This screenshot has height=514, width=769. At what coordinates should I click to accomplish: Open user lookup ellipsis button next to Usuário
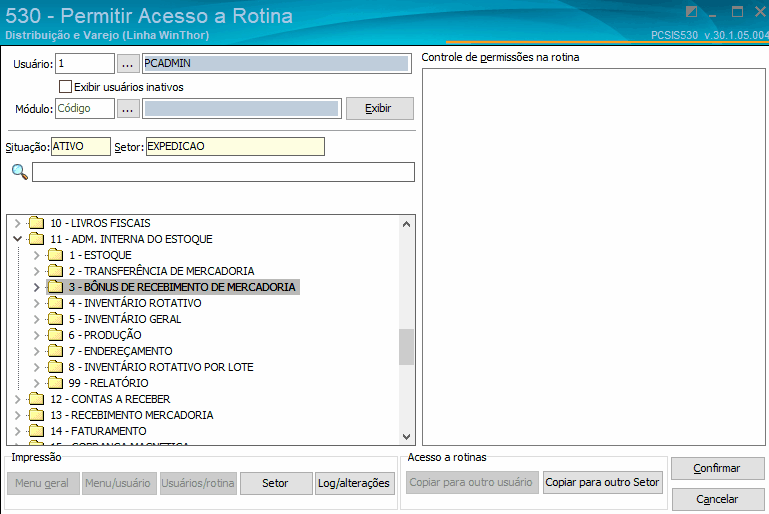[x=128, y=64]
